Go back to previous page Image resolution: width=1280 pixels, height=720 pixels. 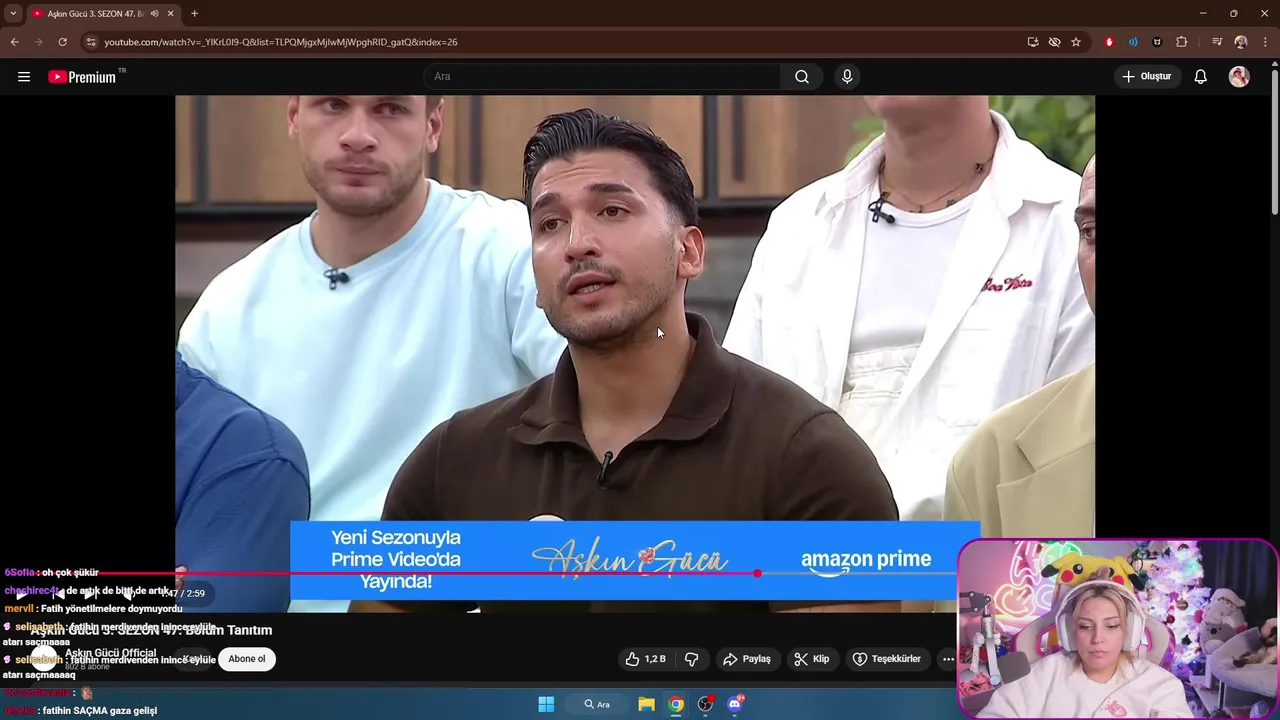[14, 42]
